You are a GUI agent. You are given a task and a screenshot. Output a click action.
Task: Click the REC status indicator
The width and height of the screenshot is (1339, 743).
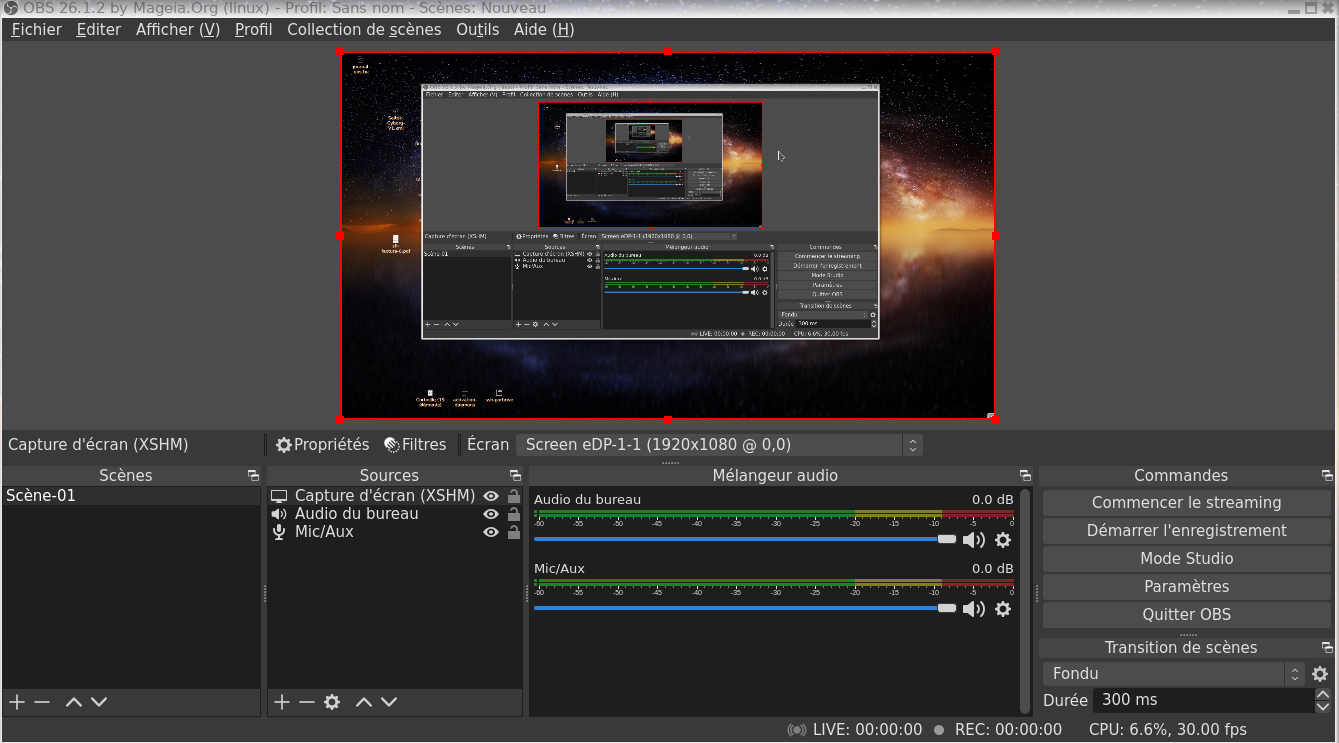tap(997, 730)
